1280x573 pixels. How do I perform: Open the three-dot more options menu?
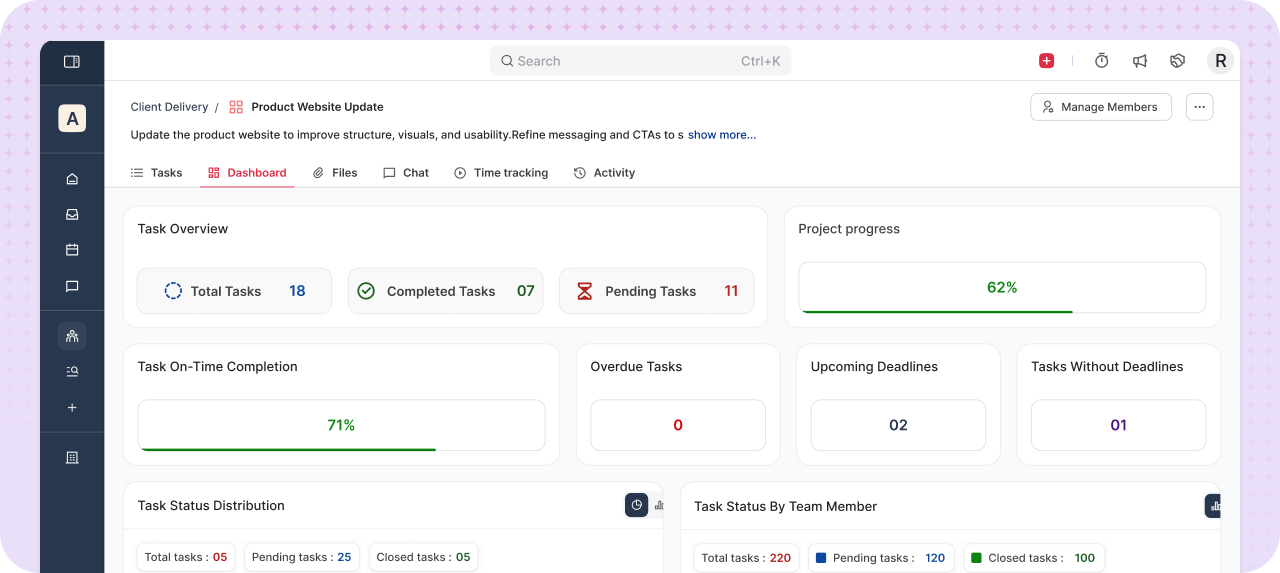tap(1199, 107)
